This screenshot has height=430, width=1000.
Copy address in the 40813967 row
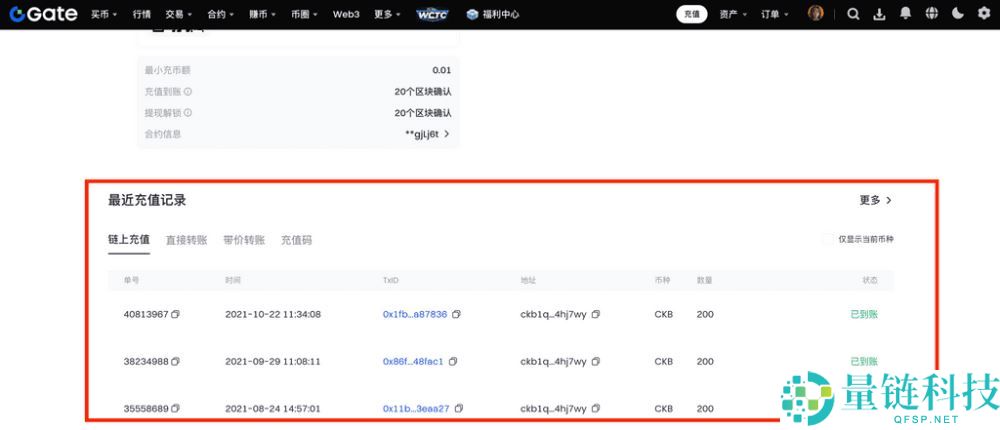(x=596, y=314)
